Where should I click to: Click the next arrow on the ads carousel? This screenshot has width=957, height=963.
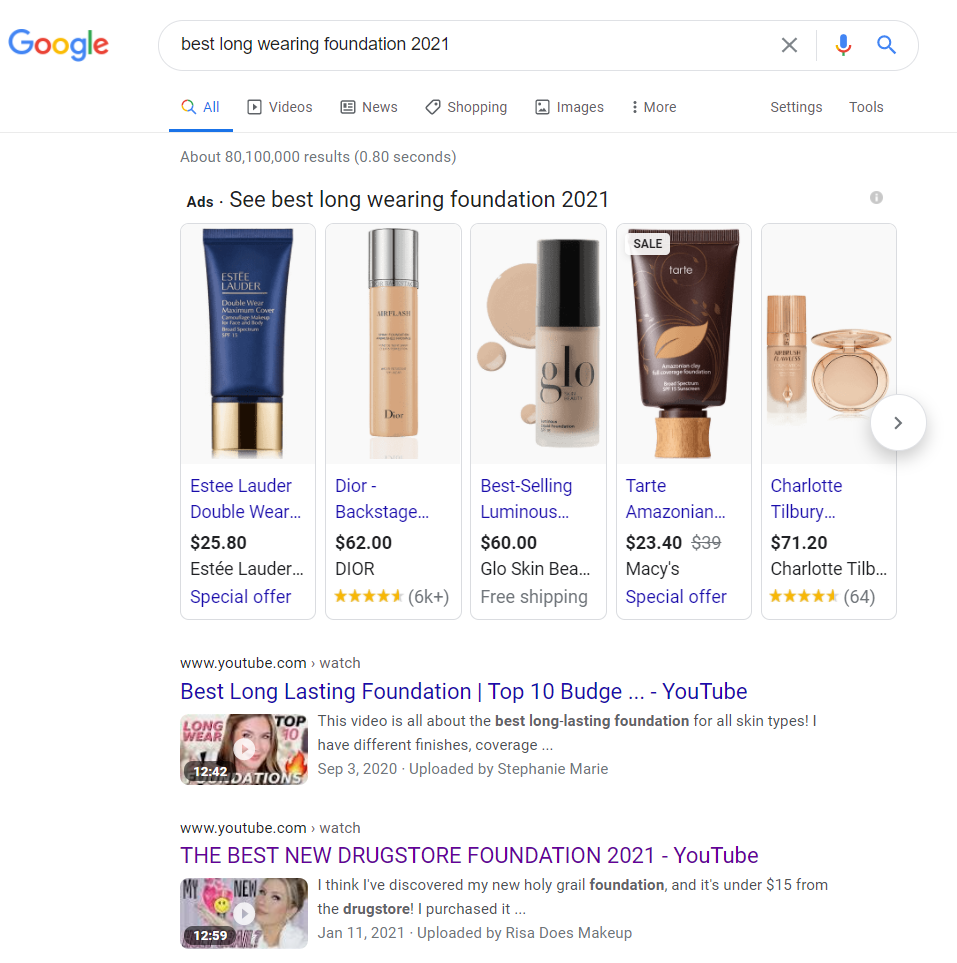898,423
